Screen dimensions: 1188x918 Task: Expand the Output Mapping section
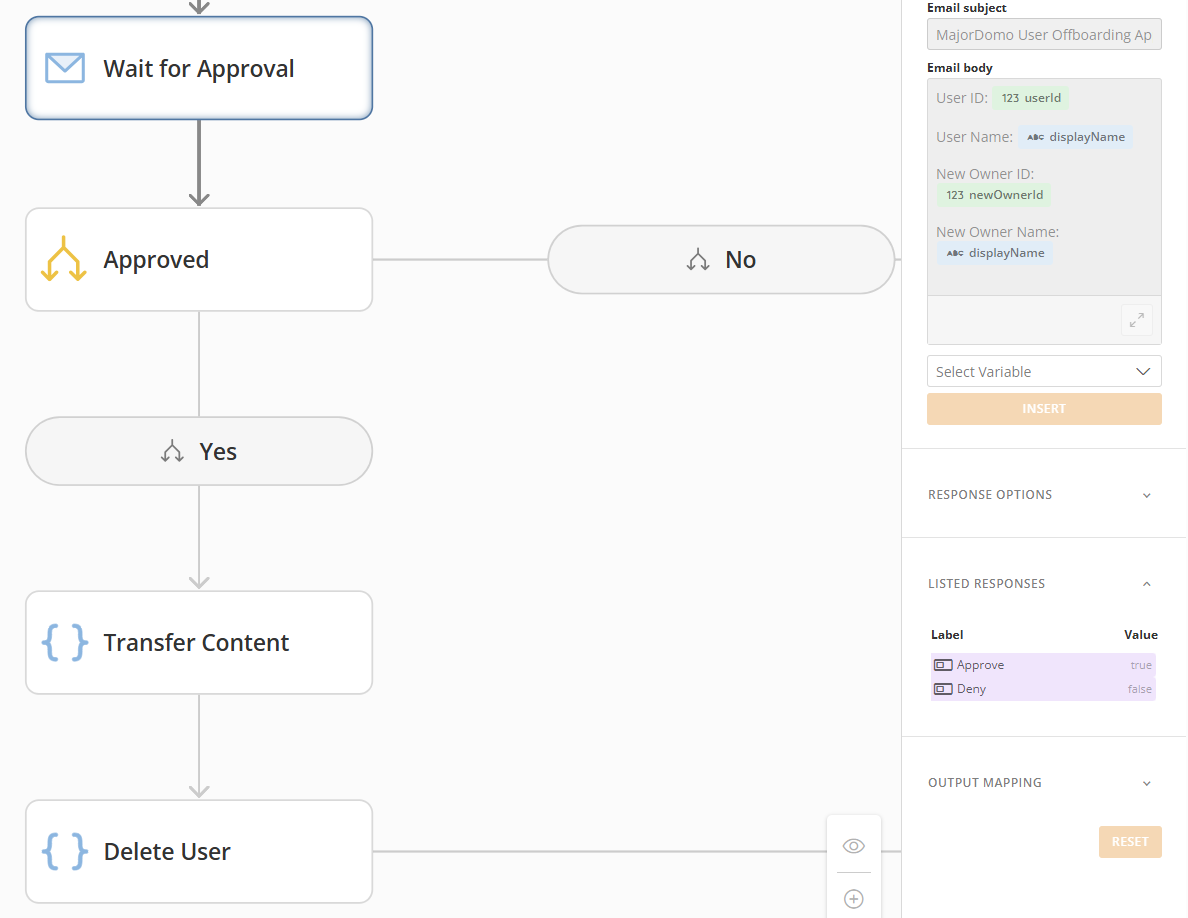(1146, 783)
